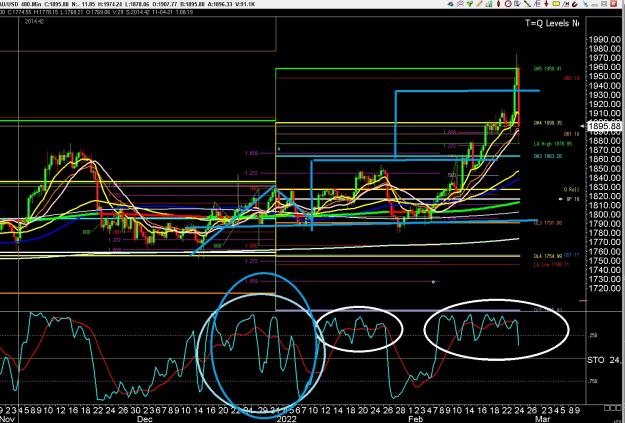Screen dimensions: 625x423
Task: Maximize the chart window
Action: (604, 4)
